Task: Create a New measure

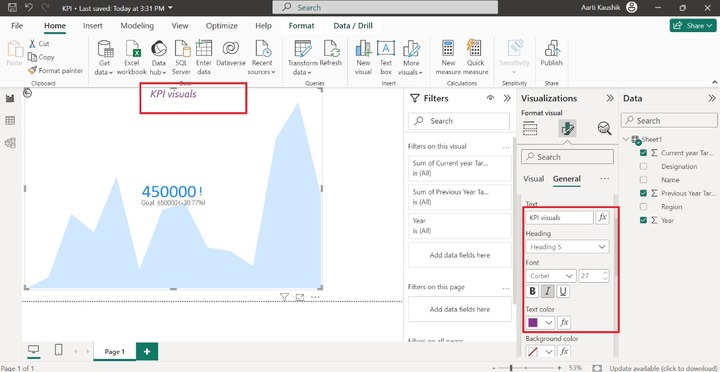Action: 448,57
